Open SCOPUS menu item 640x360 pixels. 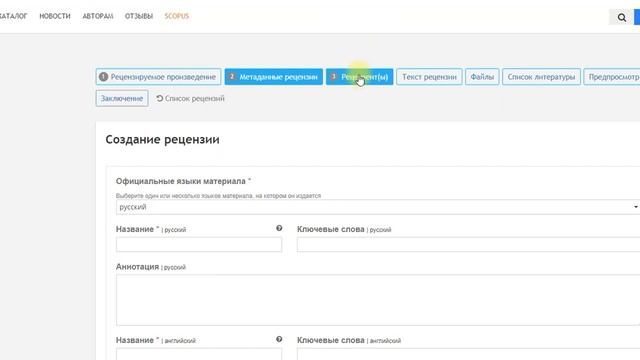pos(177,16)
